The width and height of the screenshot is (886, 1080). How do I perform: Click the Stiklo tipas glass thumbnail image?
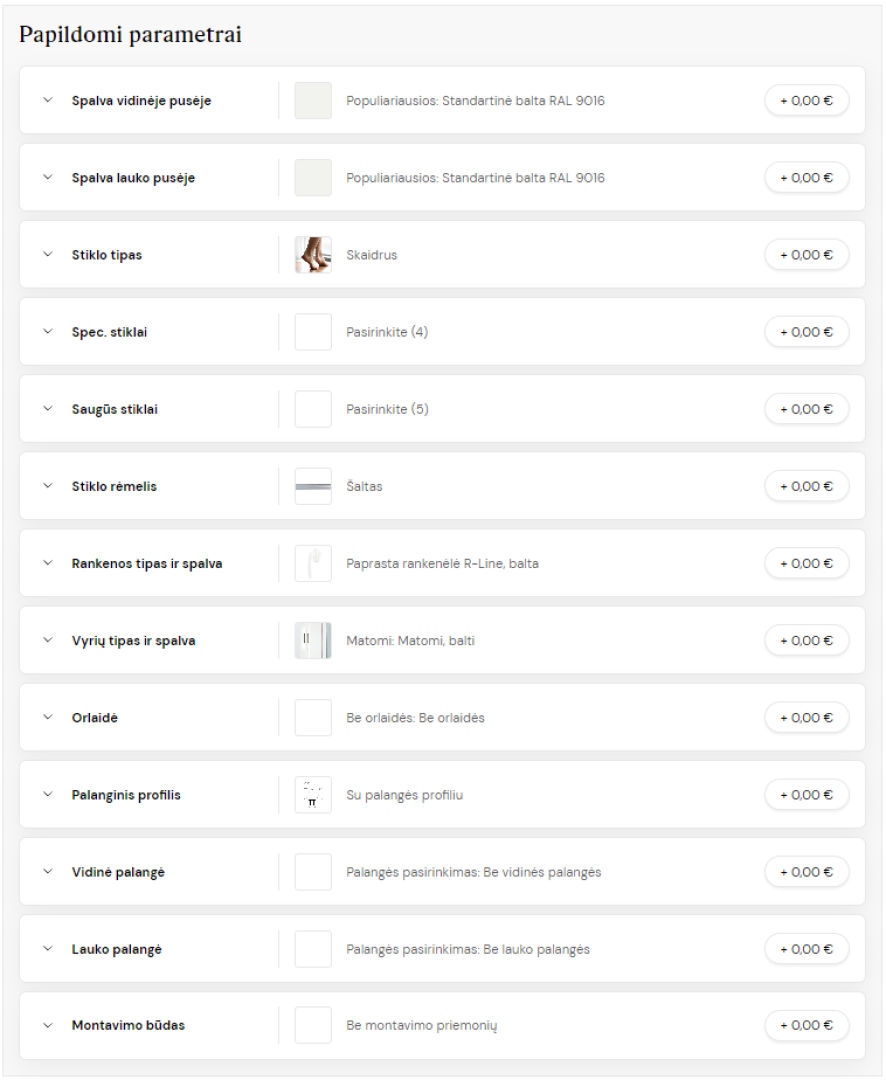tap(313, 255)
